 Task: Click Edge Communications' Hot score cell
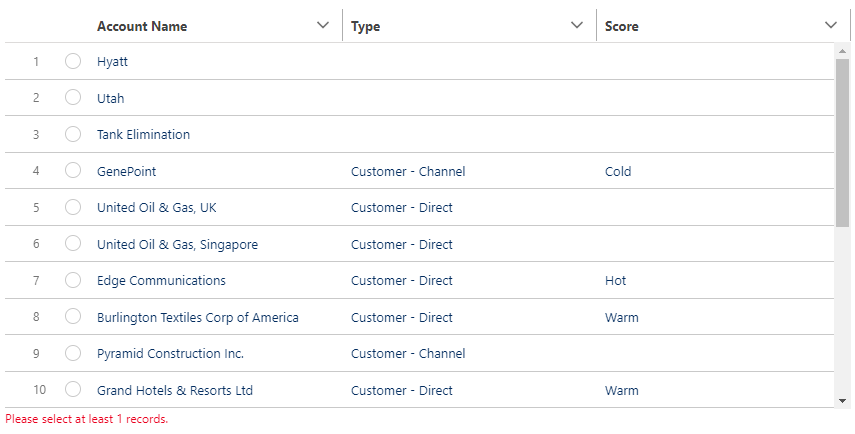[616, 281]
